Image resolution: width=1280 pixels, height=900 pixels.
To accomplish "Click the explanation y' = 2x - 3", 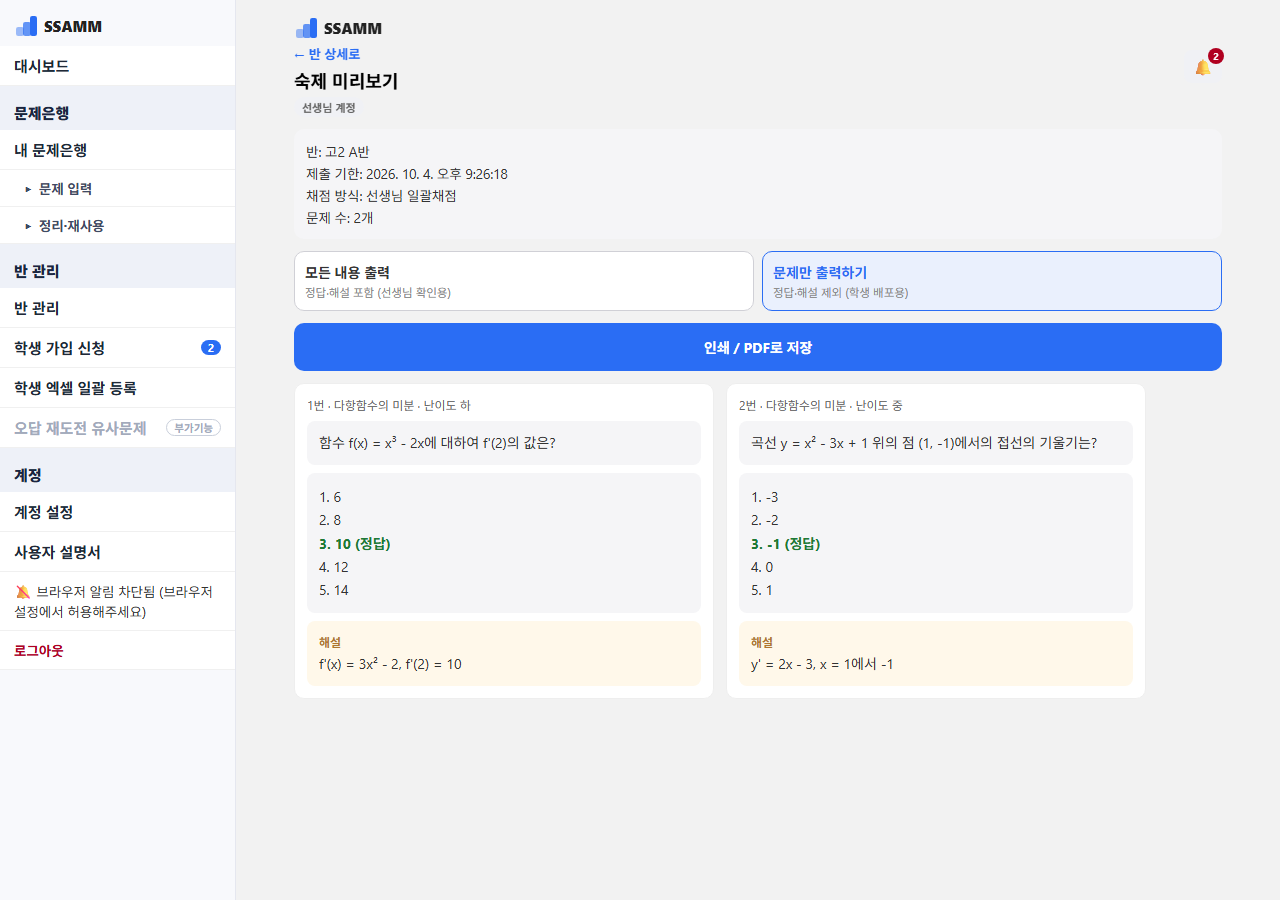I will tap(822, 664).
